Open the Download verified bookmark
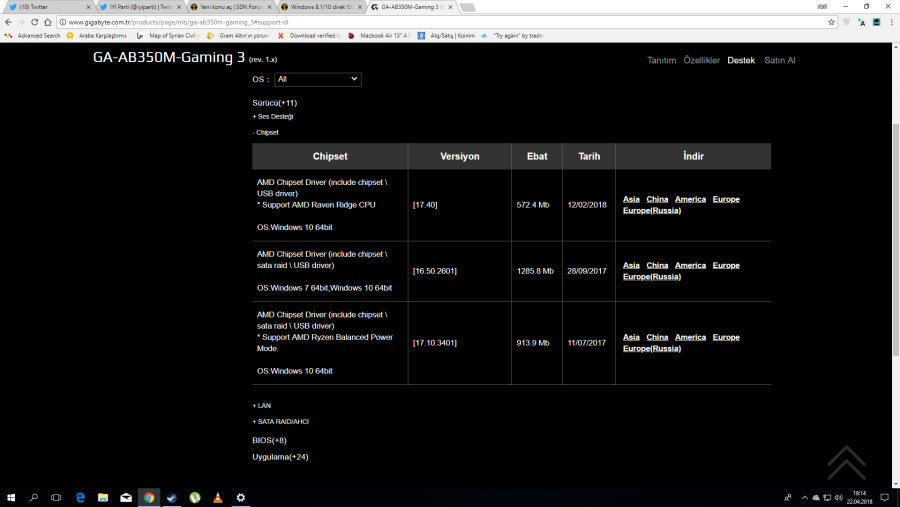Screen dimensions: 900x507 point(309,36)
